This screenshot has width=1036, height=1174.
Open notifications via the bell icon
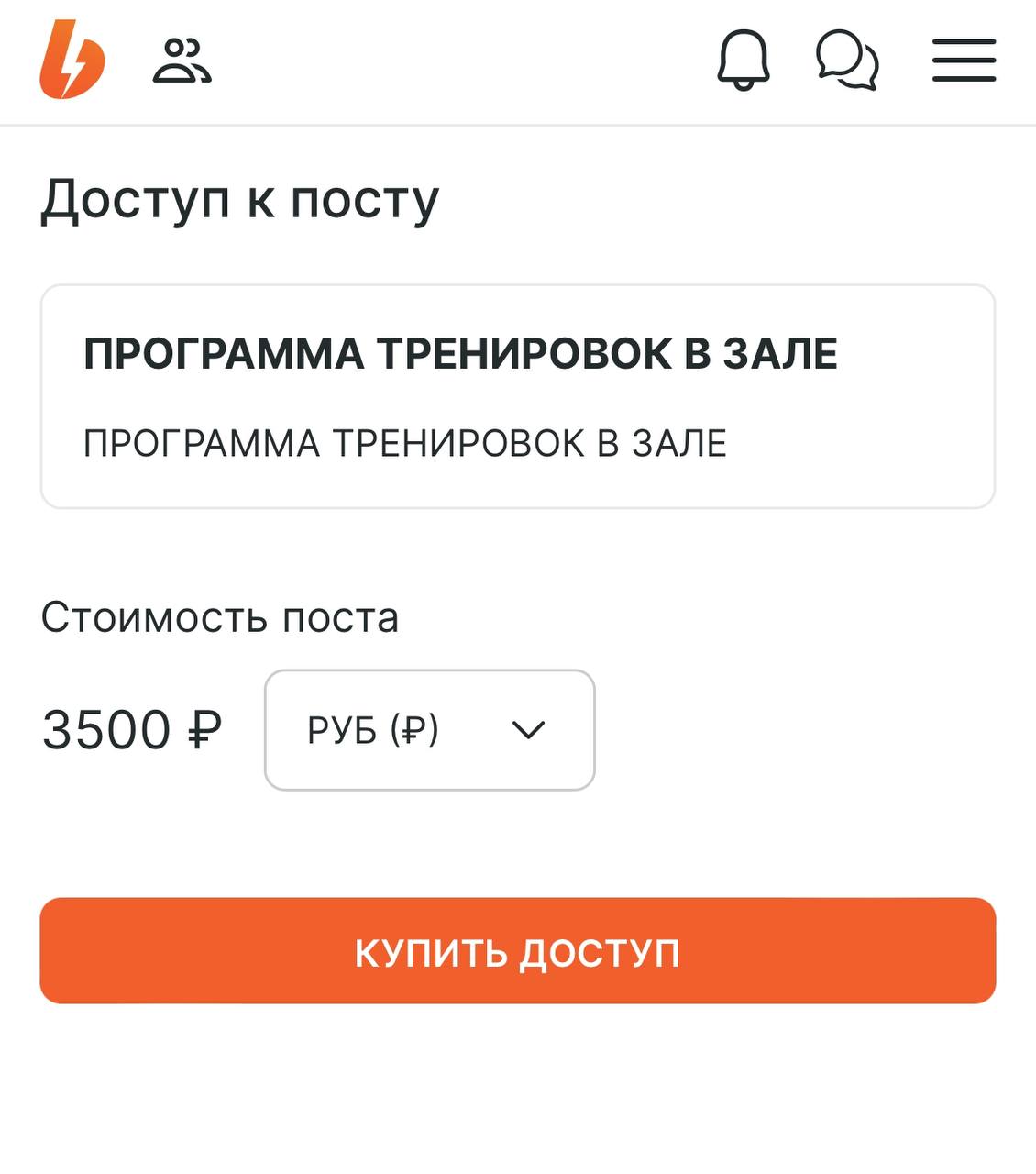743,61
